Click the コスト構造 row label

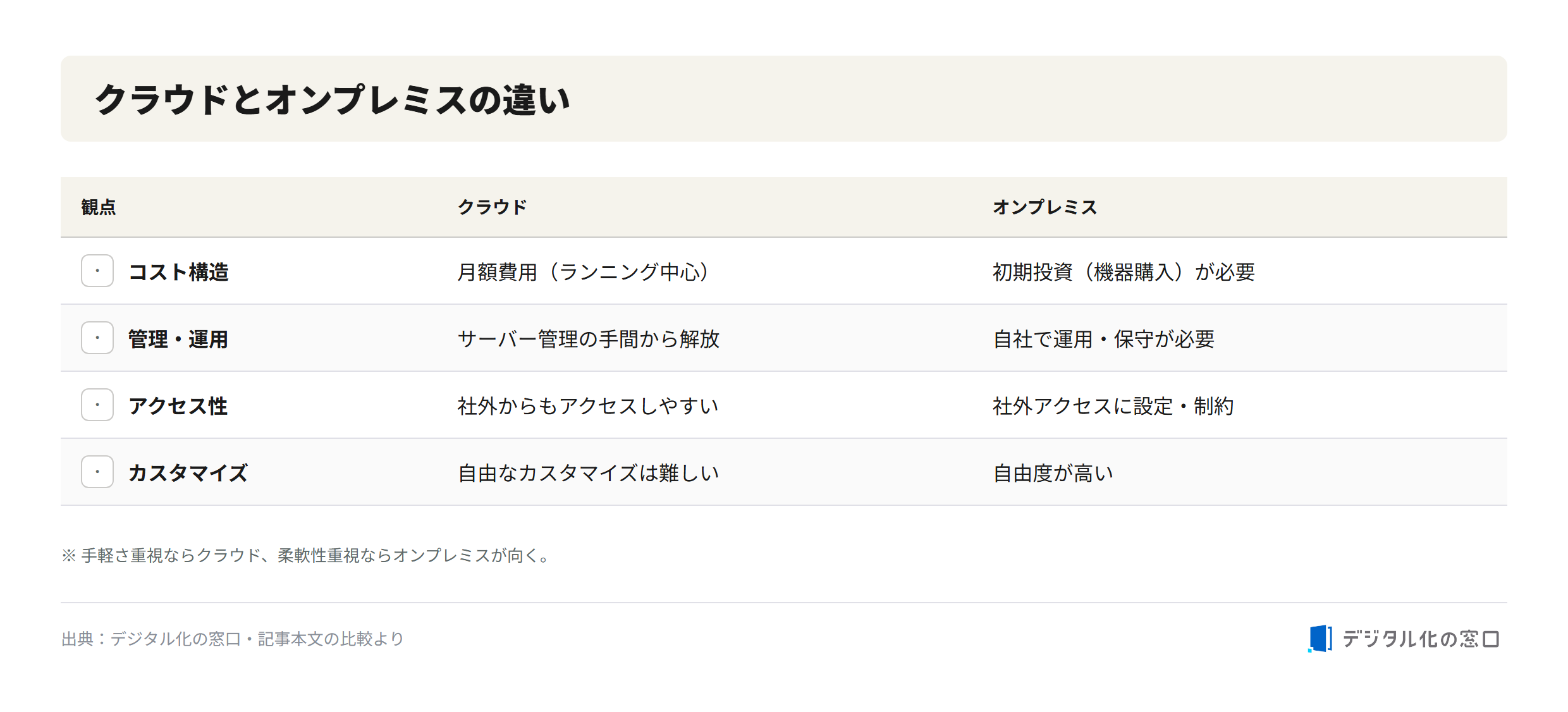178,272
